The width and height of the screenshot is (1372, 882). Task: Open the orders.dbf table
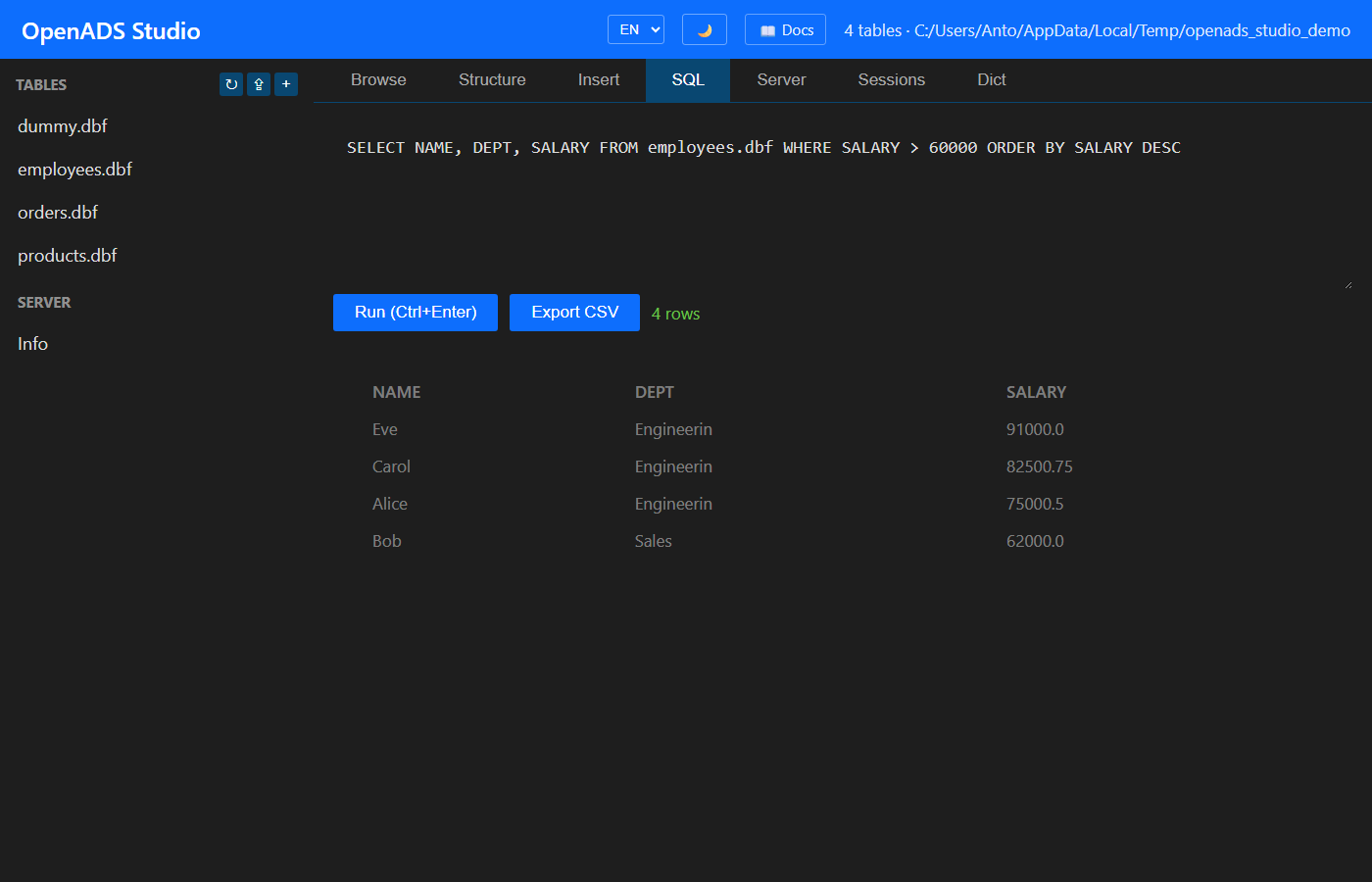tap(58, 213)
